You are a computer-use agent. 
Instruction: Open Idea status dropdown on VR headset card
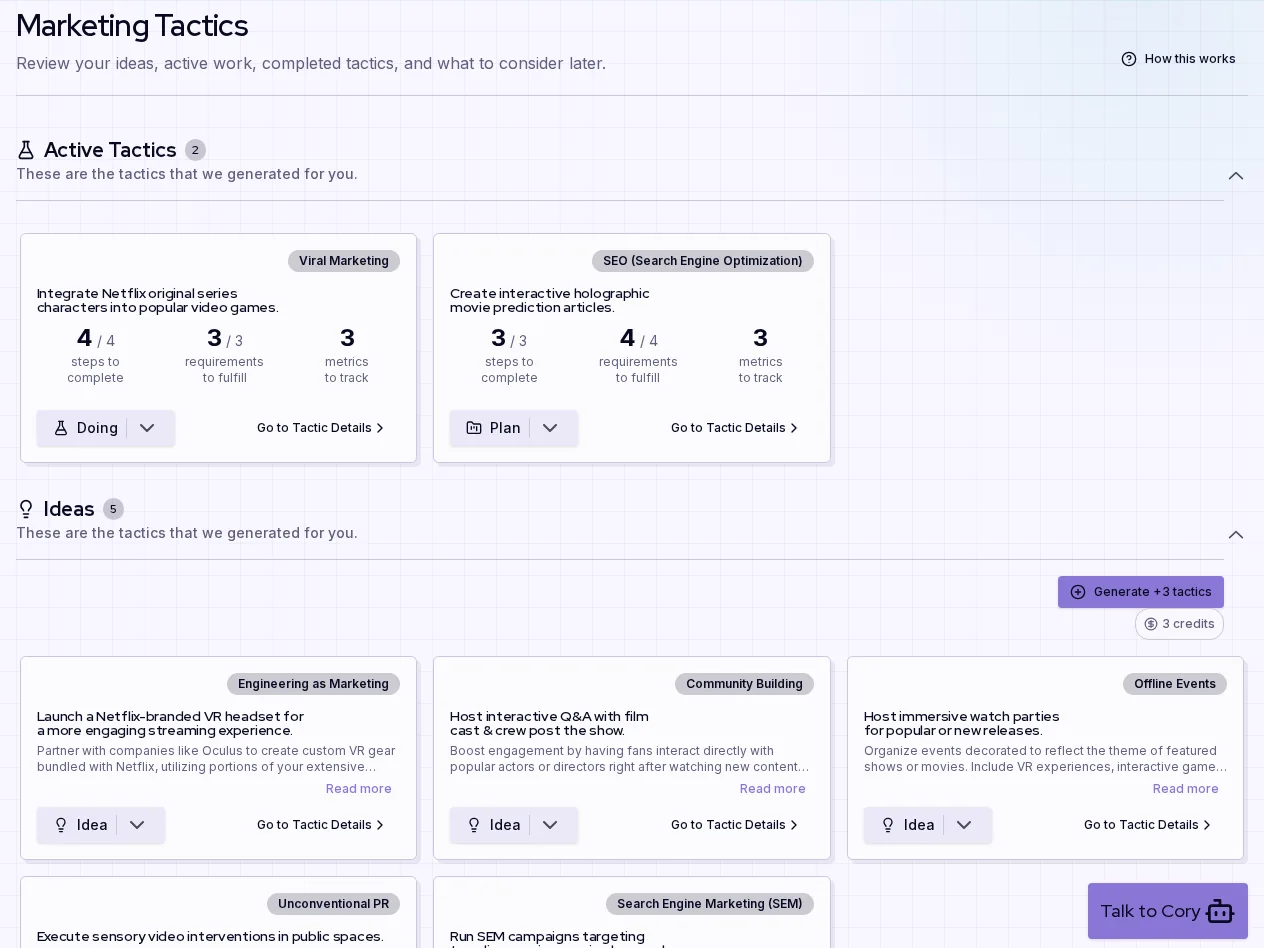tap(137, 825)
